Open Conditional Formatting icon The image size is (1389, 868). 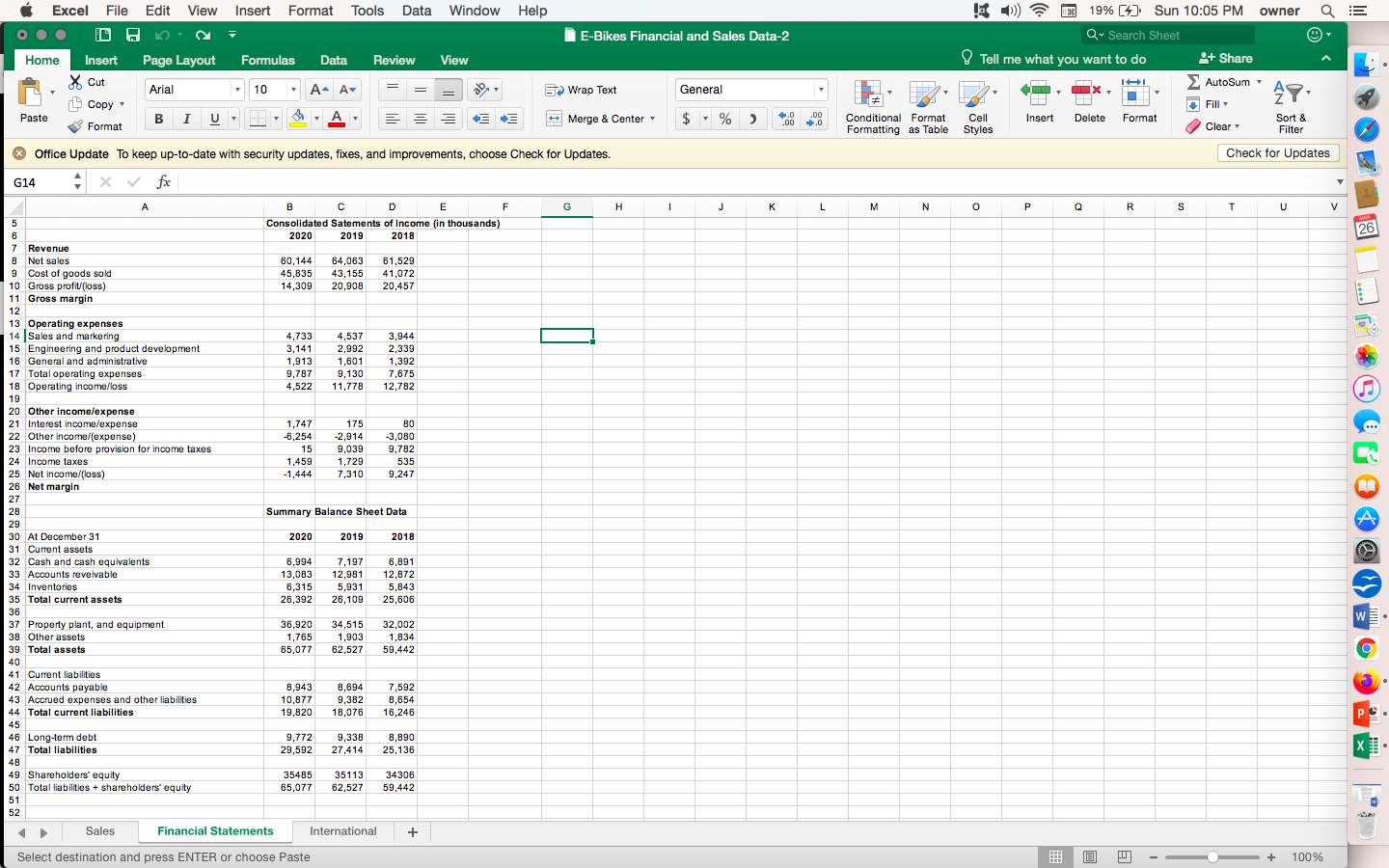point(869,95)
